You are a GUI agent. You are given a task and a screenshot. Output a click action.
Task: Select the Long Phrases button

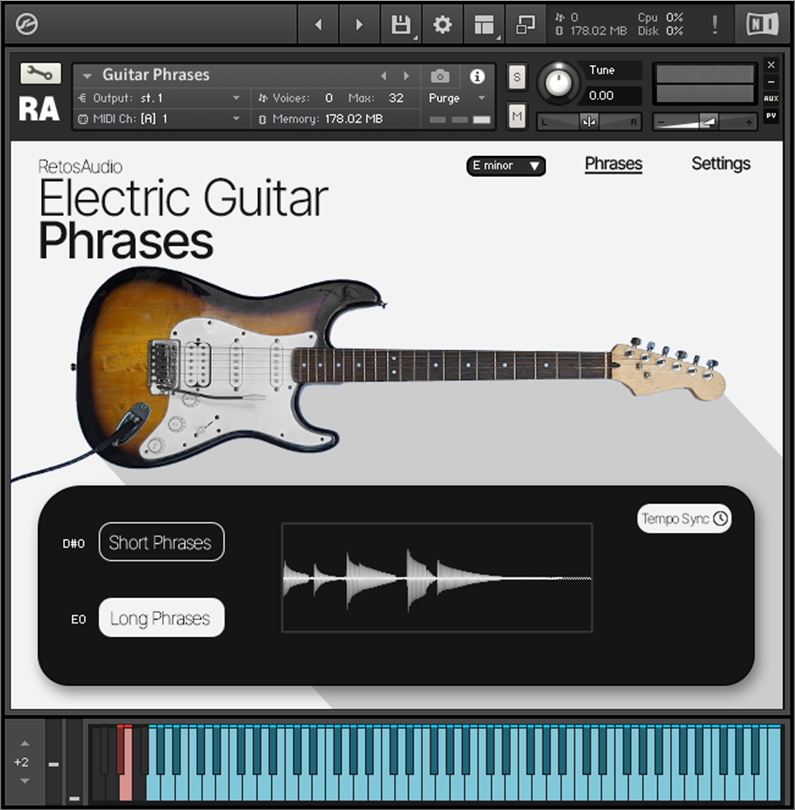[161, 618]
